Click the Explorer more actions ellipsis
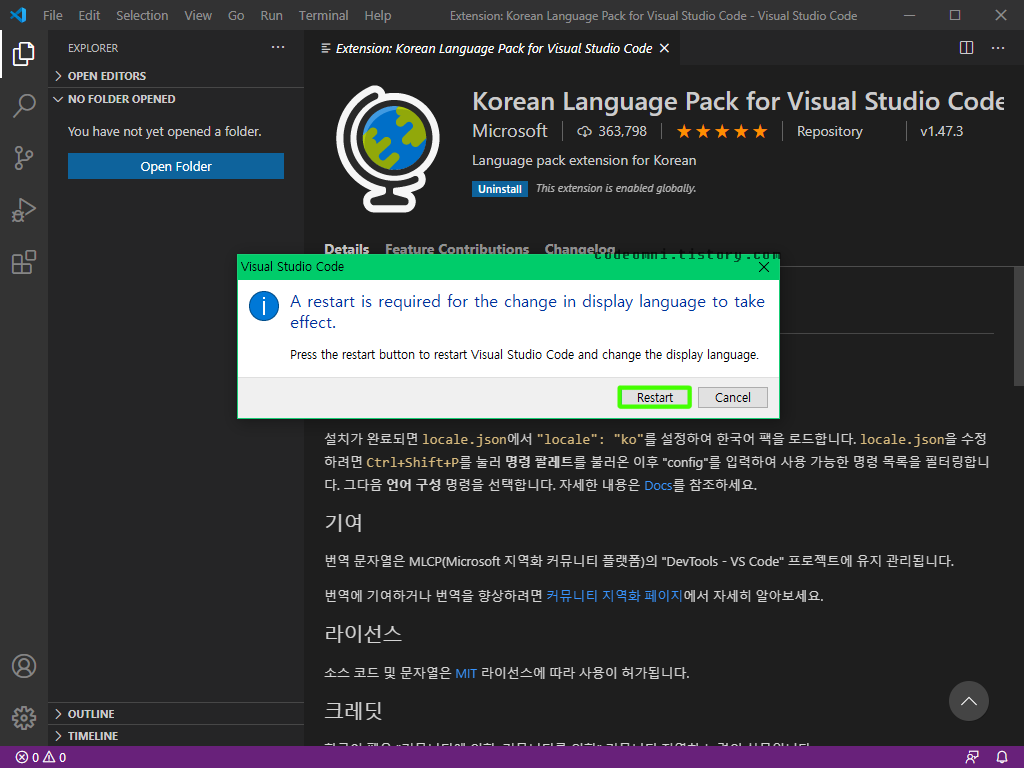The width and height of the screenshot is (1024, 768). coord(278,48)
